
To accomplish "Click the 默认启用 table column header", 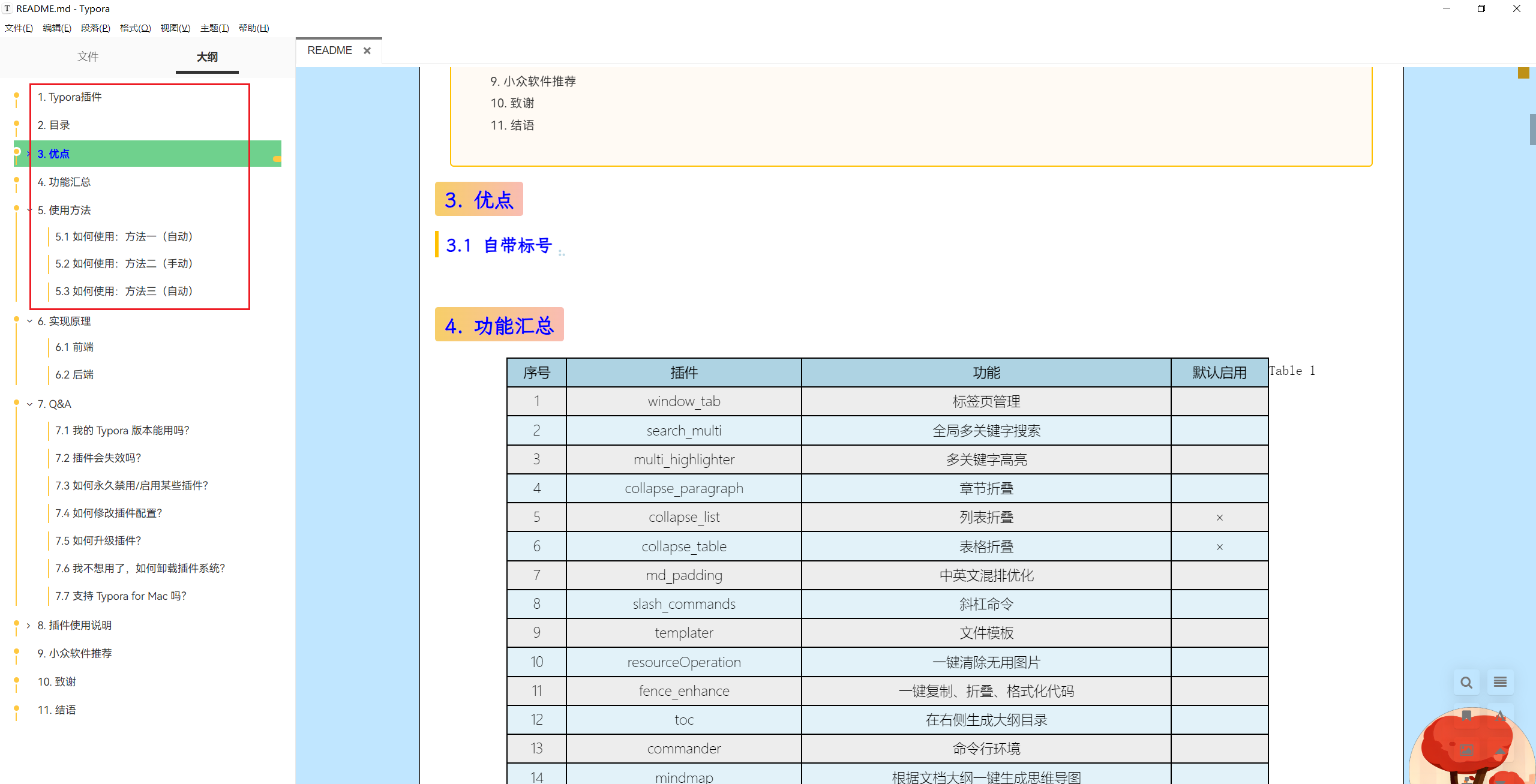I will click(1219, 373).
